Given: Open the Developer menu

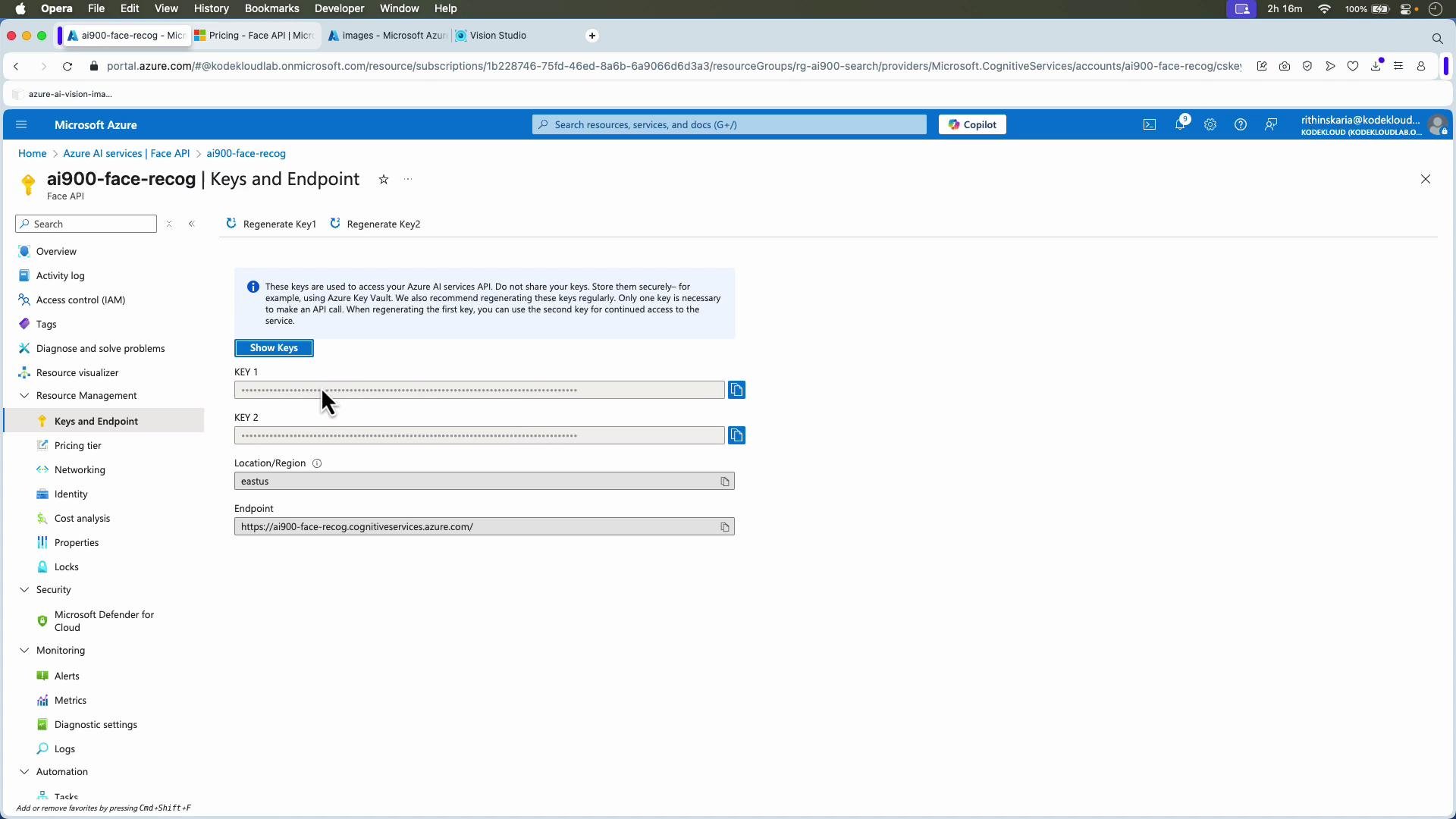Looking at the screenshot, I should tap(339, 8).
